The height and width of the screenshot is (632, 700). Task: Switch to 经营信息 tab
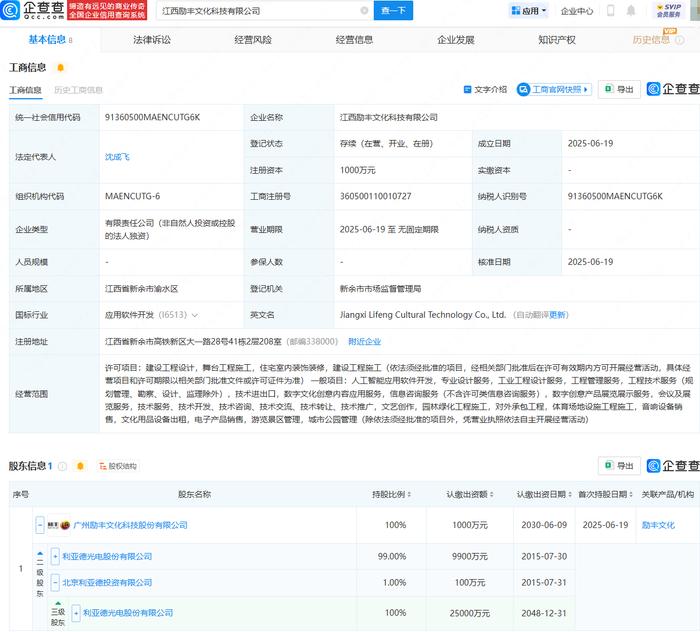[x=354, y=40]
